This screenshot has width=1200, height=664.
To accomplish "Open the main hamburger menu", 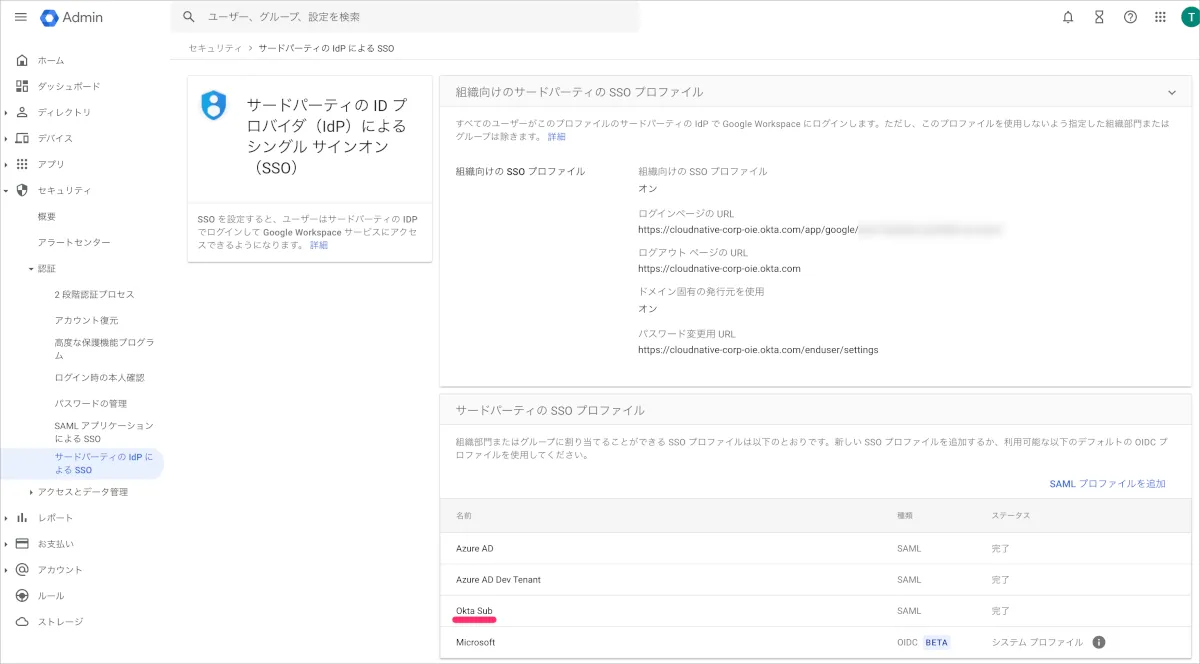I will (x=21, y=17).
